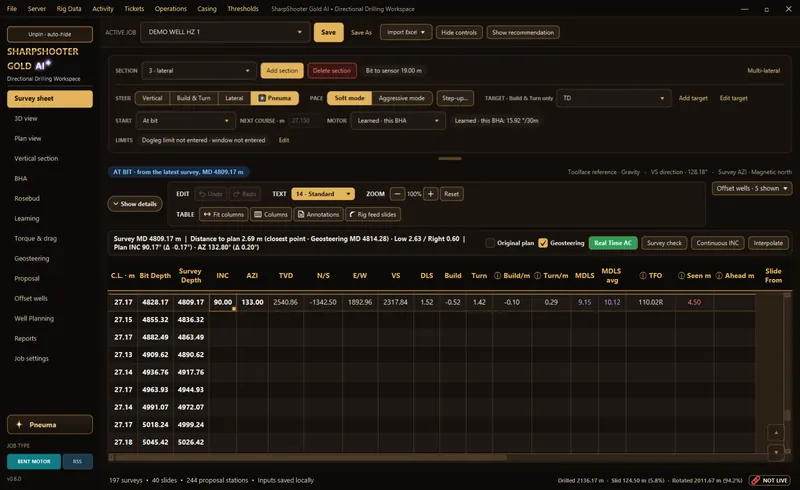Click info icon beside Turn/m header
Viewport: 800px width, 490px height.
pyautogui.click(x=537, y=276)
